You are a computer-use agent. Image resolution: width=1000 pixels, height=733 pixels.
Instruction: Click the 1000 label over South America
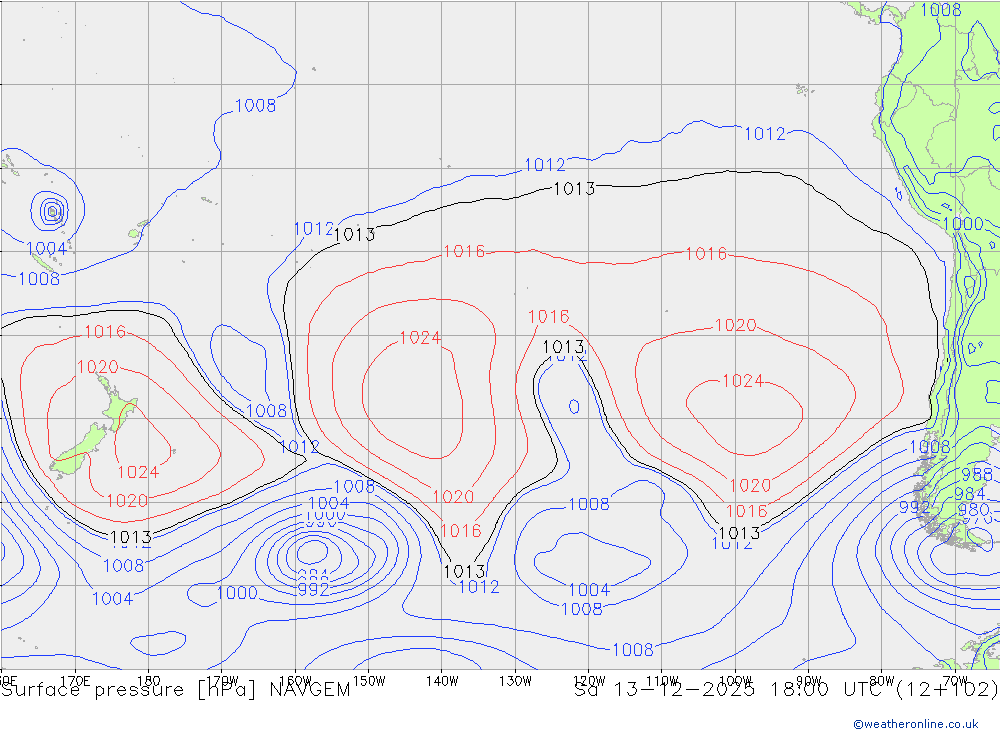tap(962, 224)
